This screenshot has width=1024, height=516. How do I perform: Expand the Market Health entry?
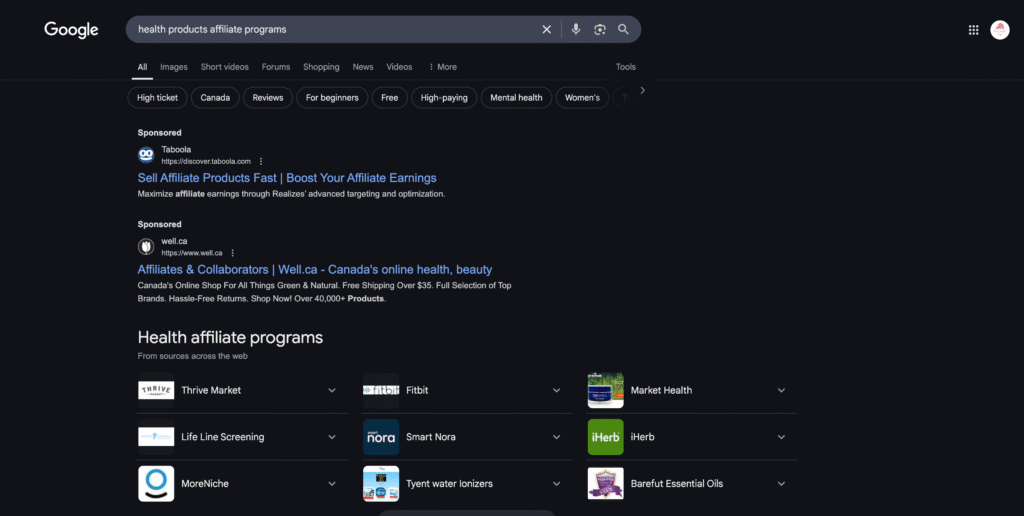pyautogui.click(x=781, y=391)
